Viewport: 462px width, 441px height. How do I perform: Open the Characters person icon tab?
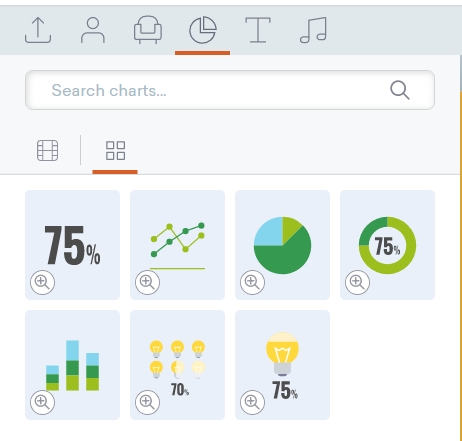point(93,30)
